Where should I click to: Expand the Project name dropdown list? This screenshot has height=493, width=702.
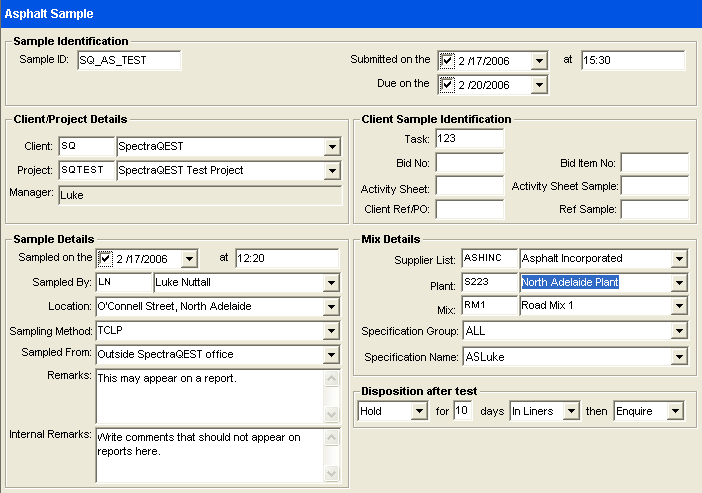(332, 171)
